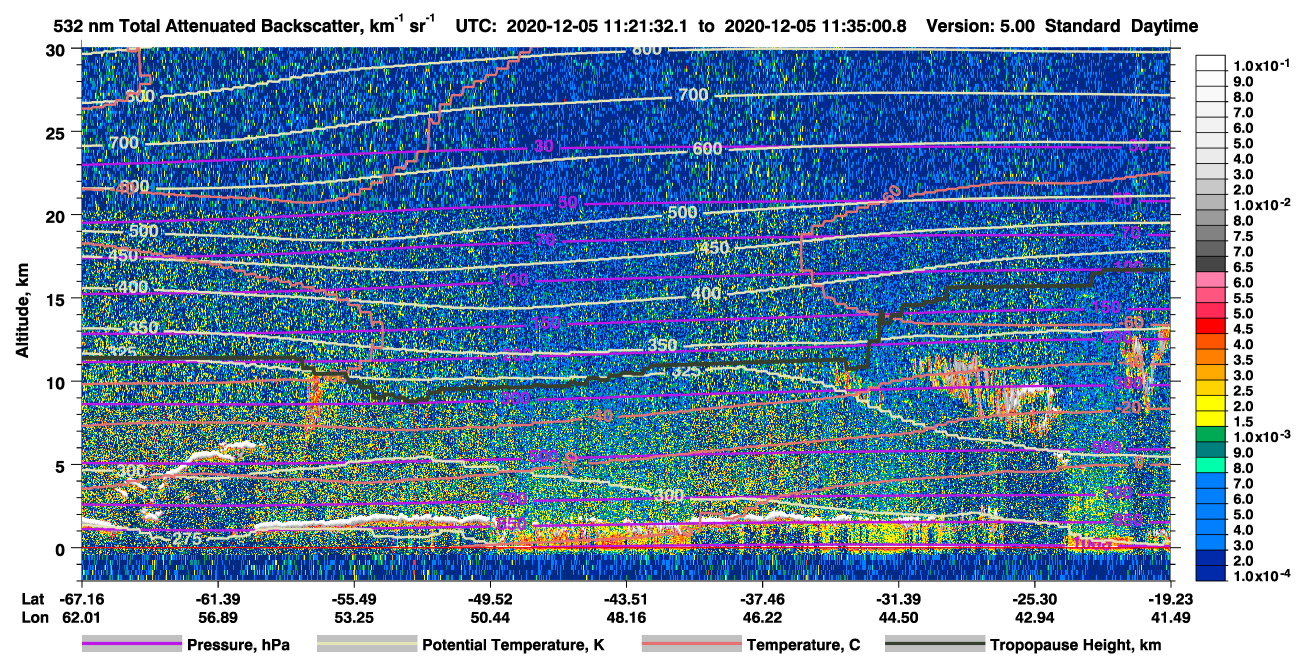
Task: Click the 'Daytime' label in the title
Action: tap(1164, 26)
